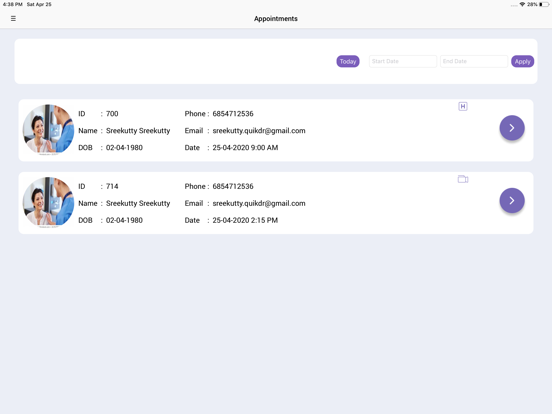The height and width of the screenshot is (414, 552).
Task: Select patient photo for appointment 700
Action: pyautogui.click(x=49, y=130)
